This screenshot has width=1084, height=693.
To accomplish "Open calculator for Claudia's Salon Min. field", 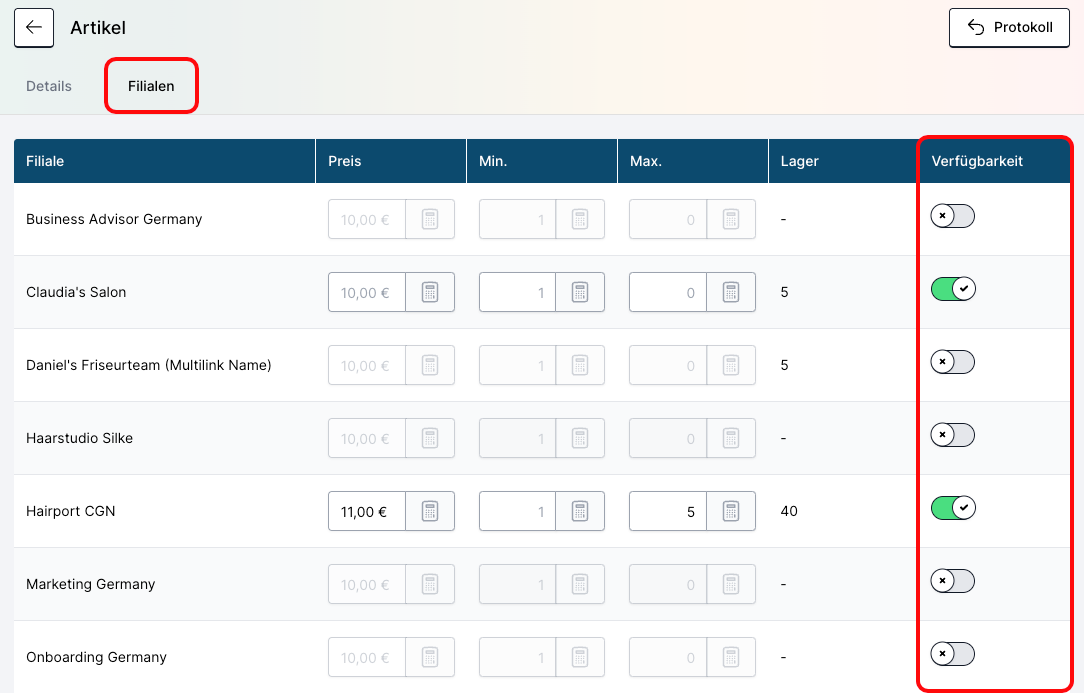I will (x=580, y=293).
